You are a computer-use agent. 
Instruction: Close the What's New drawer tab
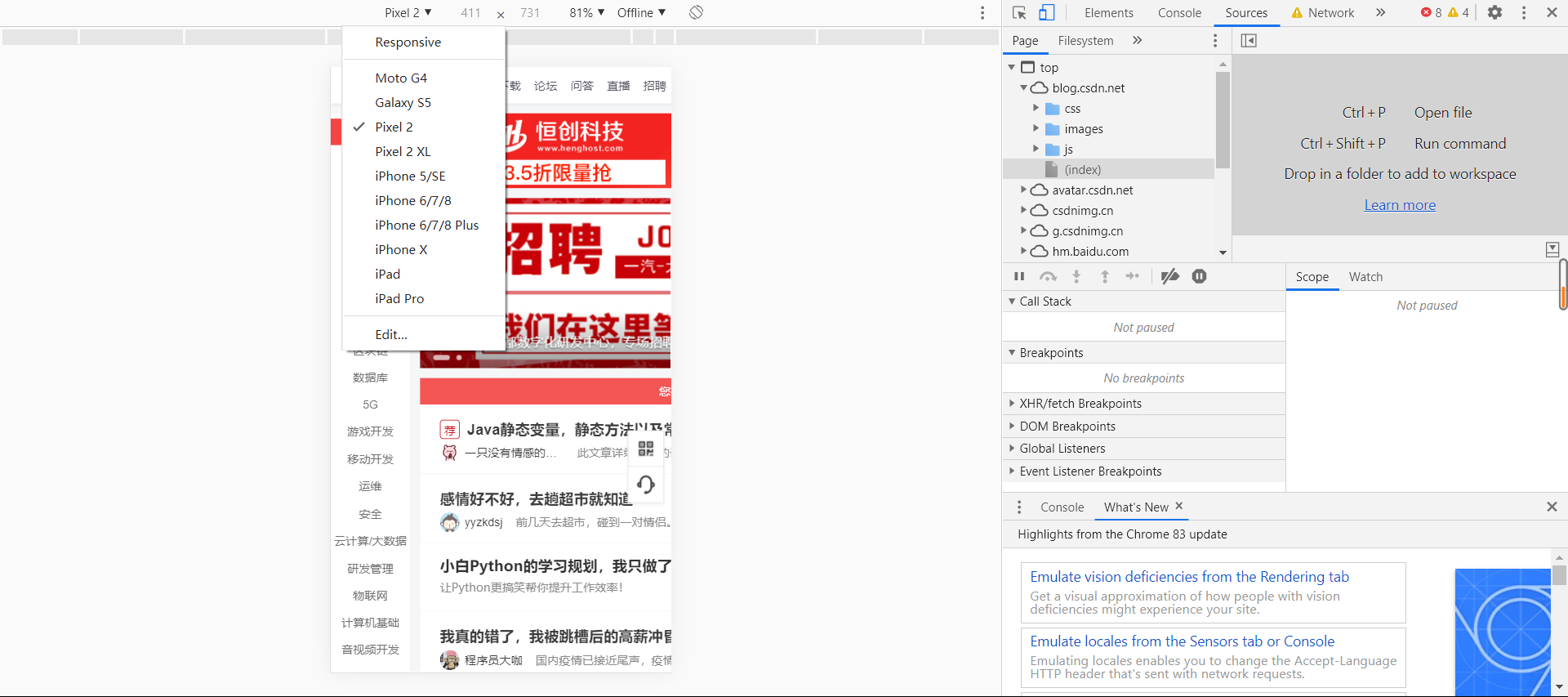(1178, 507)
